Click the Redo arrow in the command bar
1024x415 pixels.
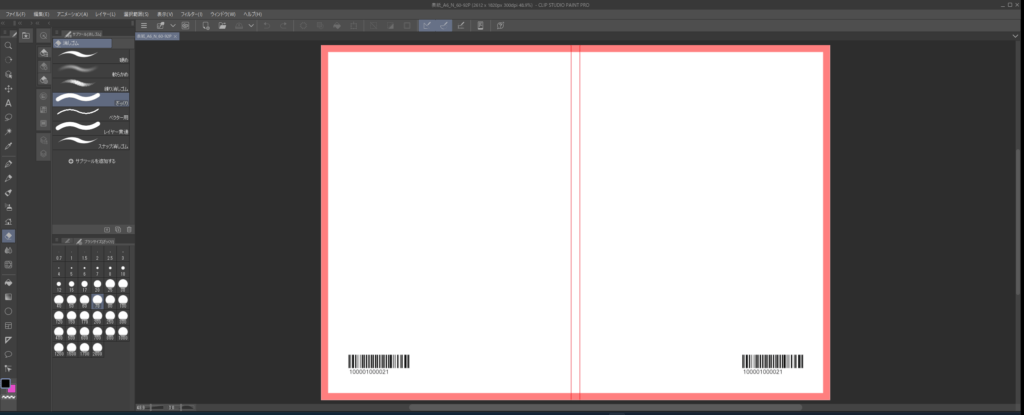[x=283, y=25]
